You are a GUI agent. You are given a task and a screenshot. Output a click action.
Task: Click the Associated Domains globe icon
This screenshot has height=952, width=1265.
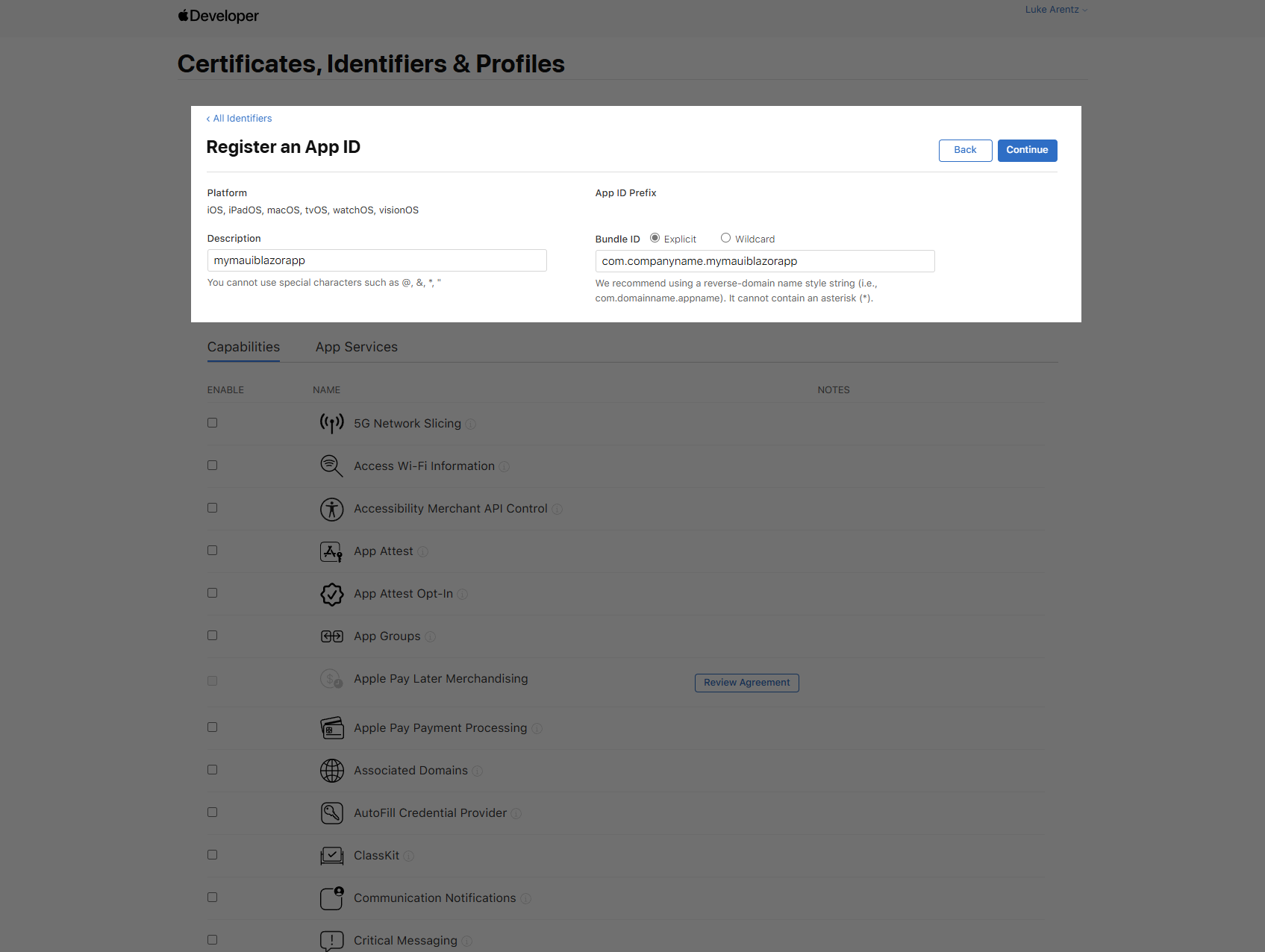coord(331,771)
